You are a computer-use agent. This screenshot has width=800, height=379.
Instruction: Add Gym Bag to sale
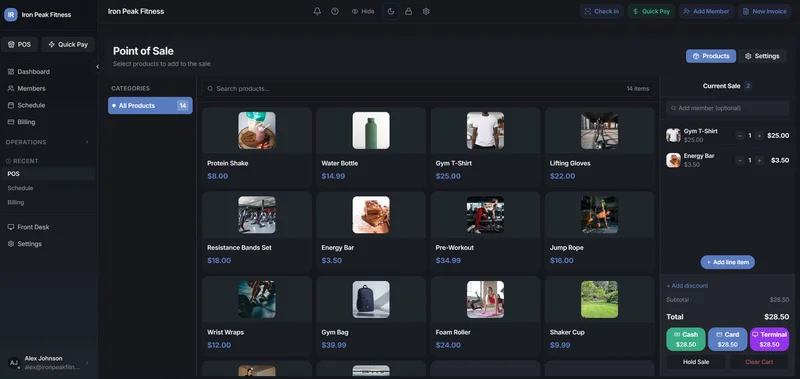pyautogui.click(x=371, y=316)
